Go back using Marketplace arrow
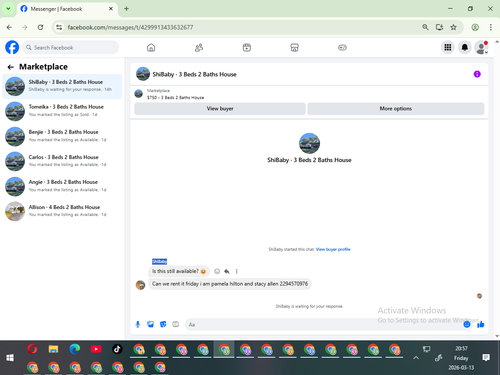 coord(11,67)
